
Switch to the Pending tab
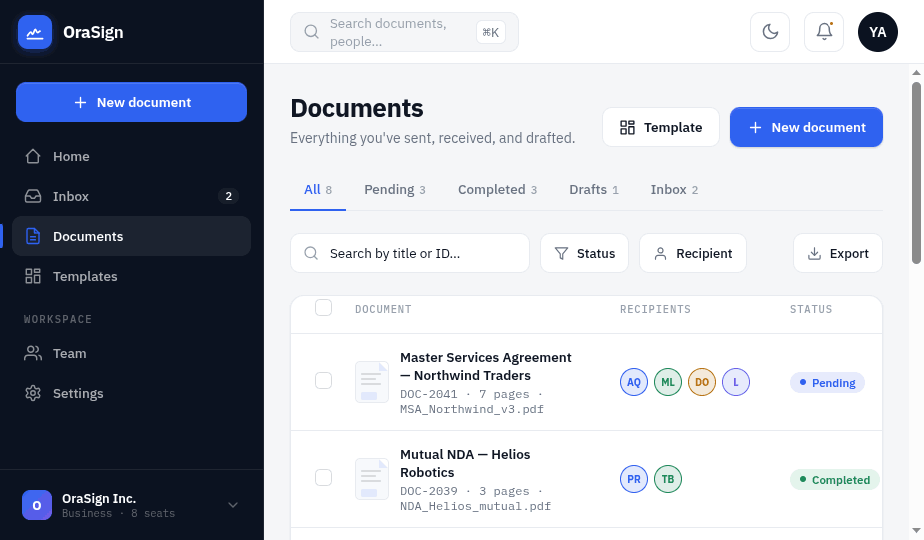pos(395,190)
